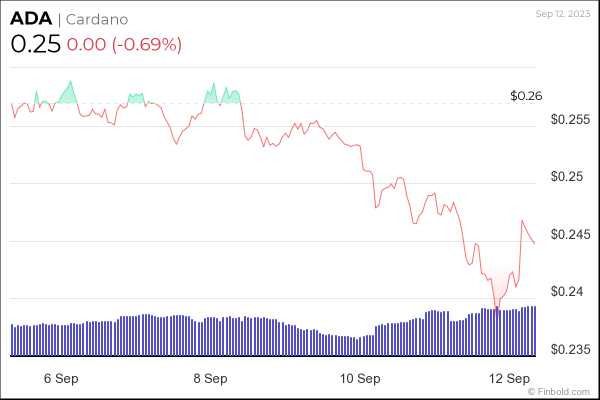Click the Sep 12, 2023 date label
Screen dimensions: 600x400
563,14
